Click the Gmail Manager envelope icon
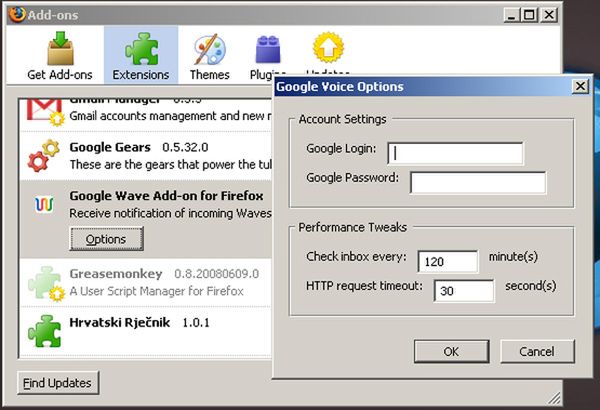The height and width of the screenshot is (410, 600). coord(44,111)
